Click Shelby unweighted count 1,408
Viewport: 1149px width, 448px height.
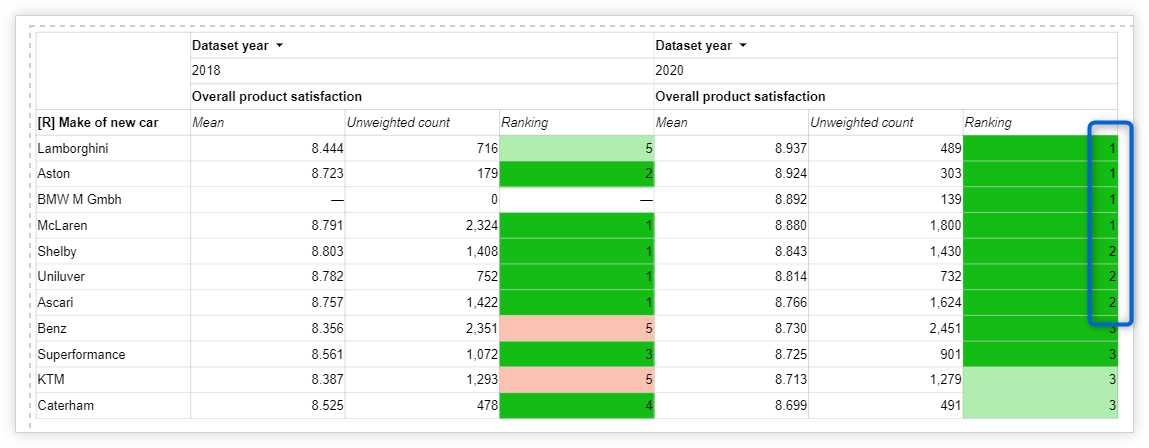(483, 251)
